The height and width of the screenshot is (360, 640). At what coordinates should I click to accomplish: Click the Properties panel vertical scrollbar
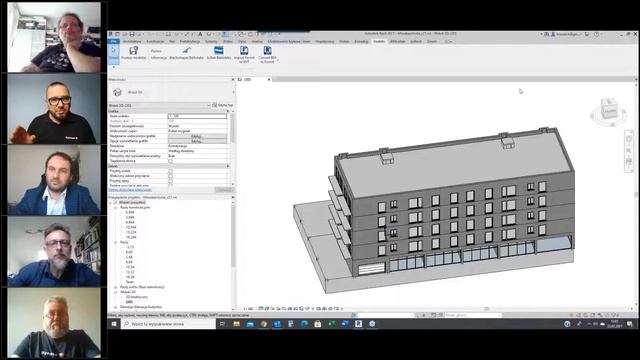[233, 148]
